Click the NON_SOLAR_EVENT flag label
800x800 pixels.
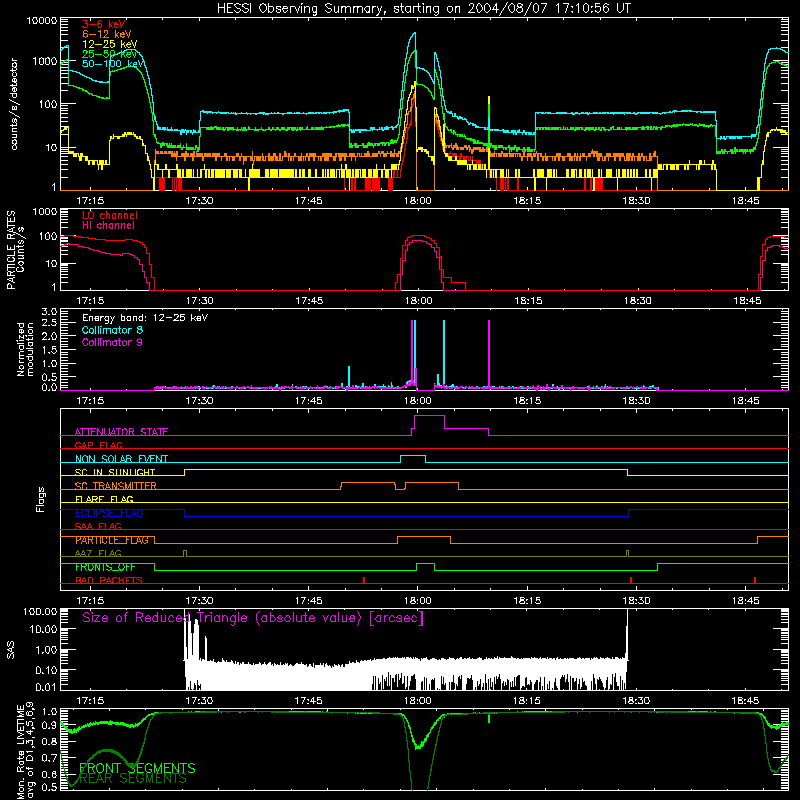click(121, 459)
